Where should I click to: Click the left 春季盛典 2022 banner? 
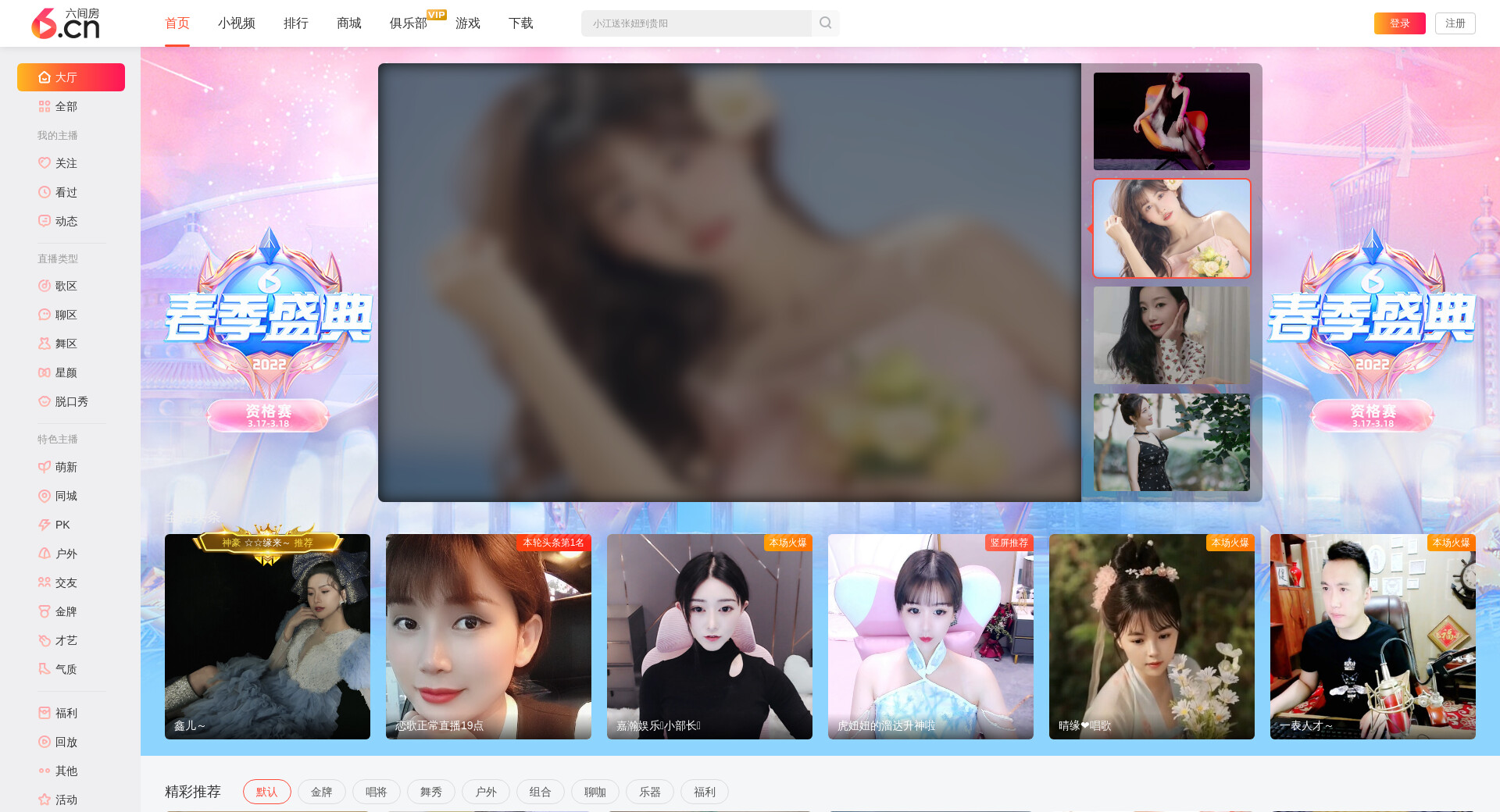click(268, 328)
